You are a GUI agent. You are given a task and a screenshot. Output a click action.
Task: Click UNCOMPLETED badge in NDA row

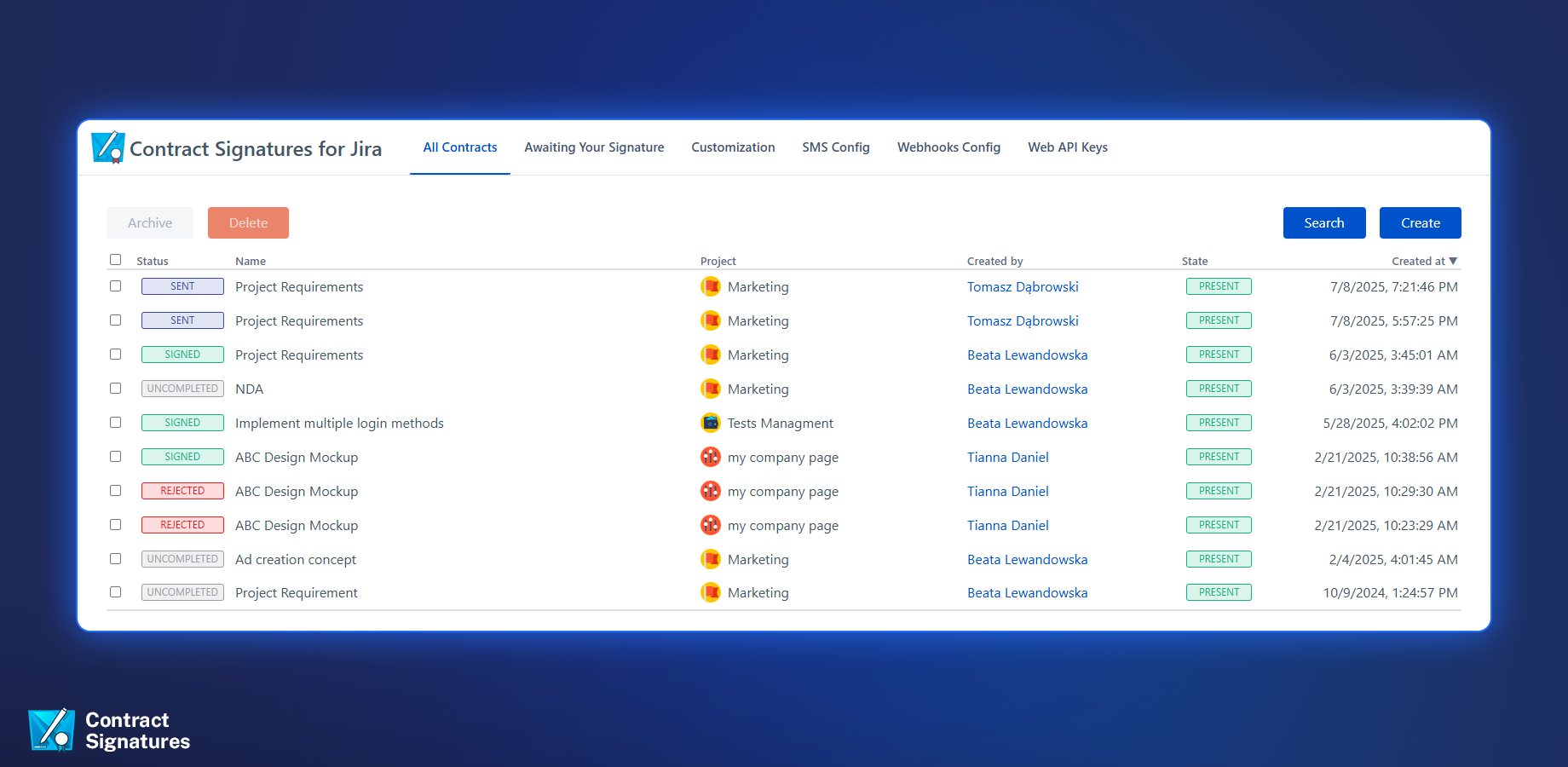[x=182, y=389]
